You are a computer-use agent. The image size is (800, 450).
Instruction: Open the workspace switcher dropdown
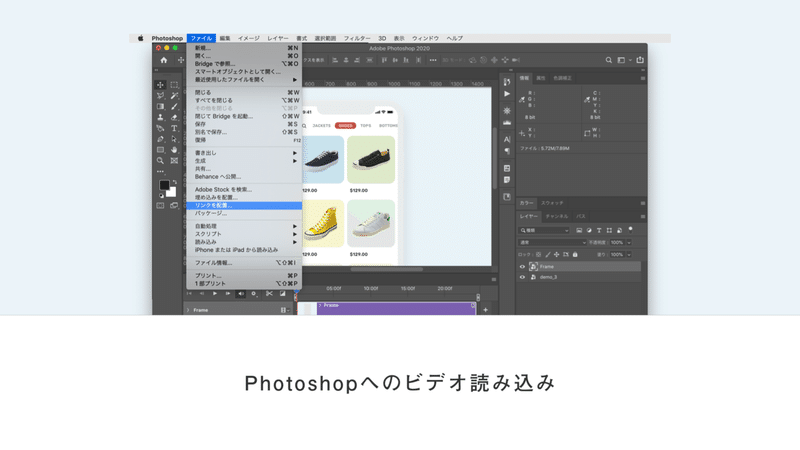click(623, 60)
